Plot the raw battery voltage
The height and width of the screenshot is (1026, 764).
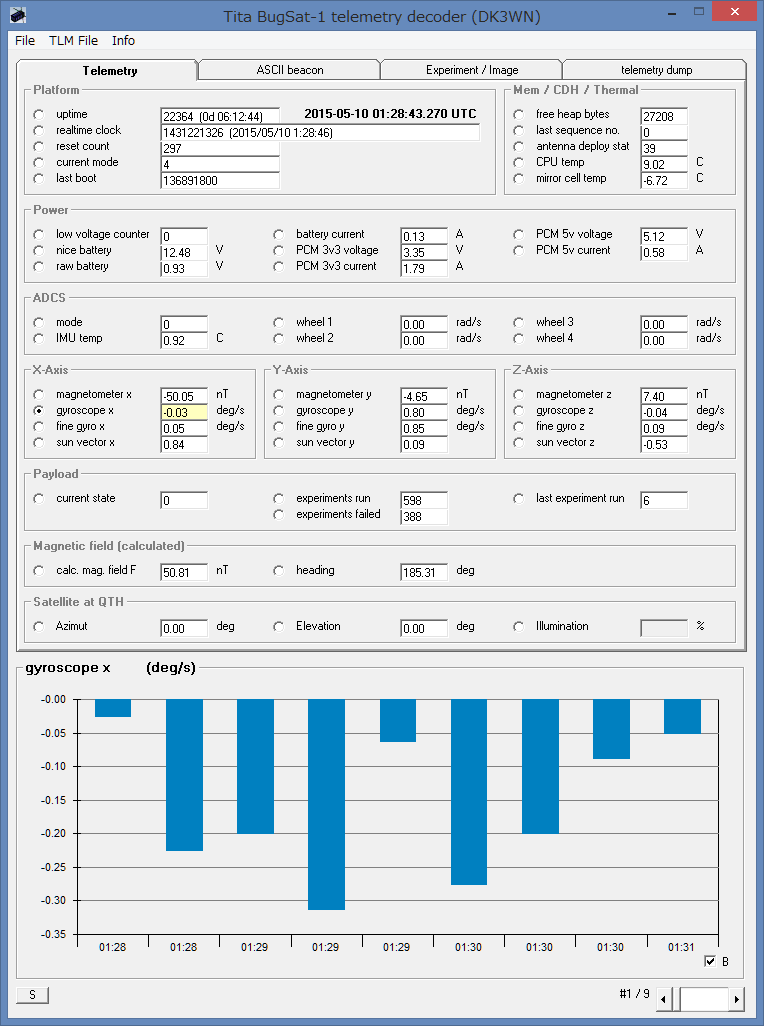39,266
